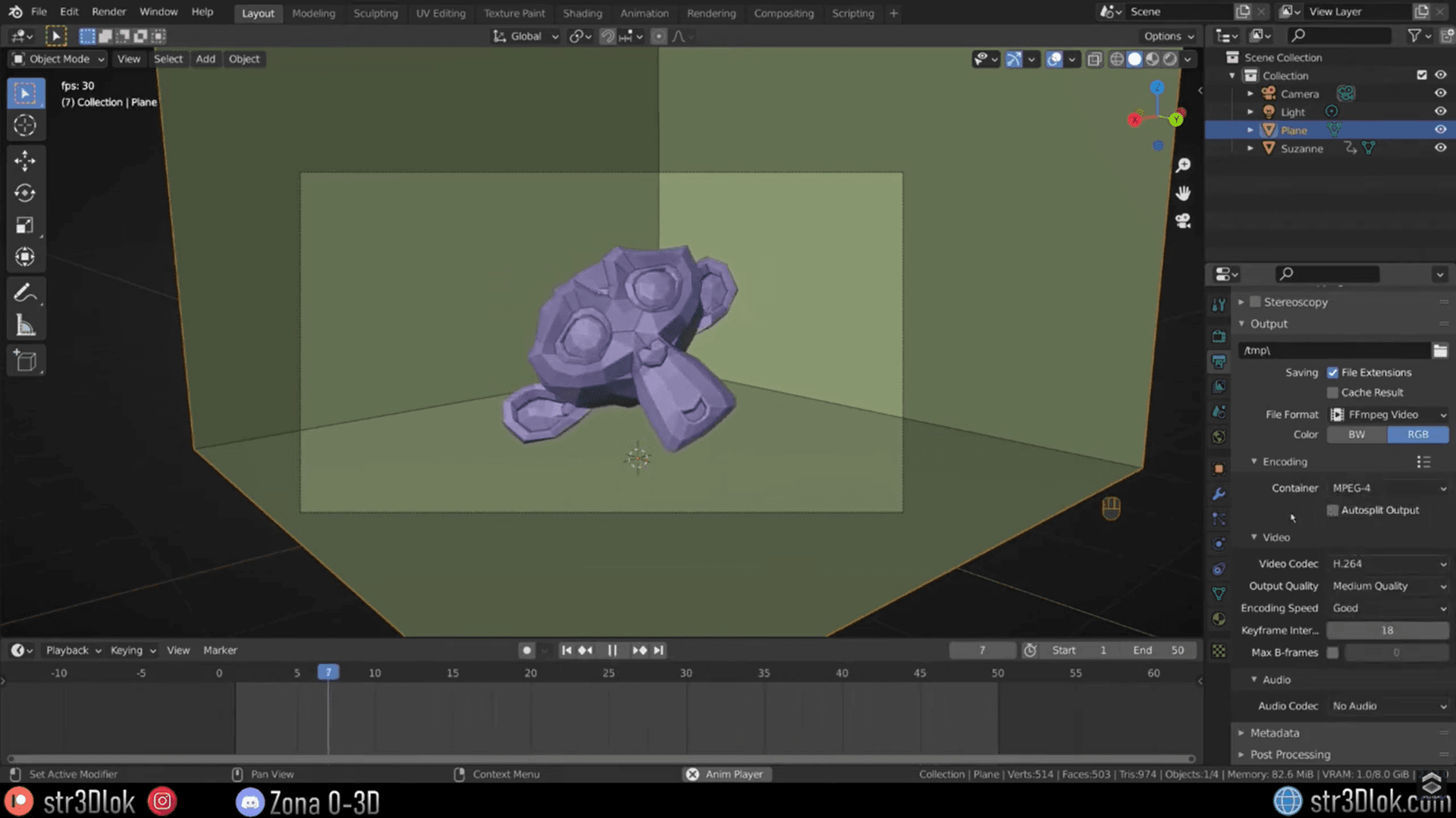This screenshot has width=1456, height=818.
Task: Open the Audio Codec dropdown
Action: coord(1388,706)
